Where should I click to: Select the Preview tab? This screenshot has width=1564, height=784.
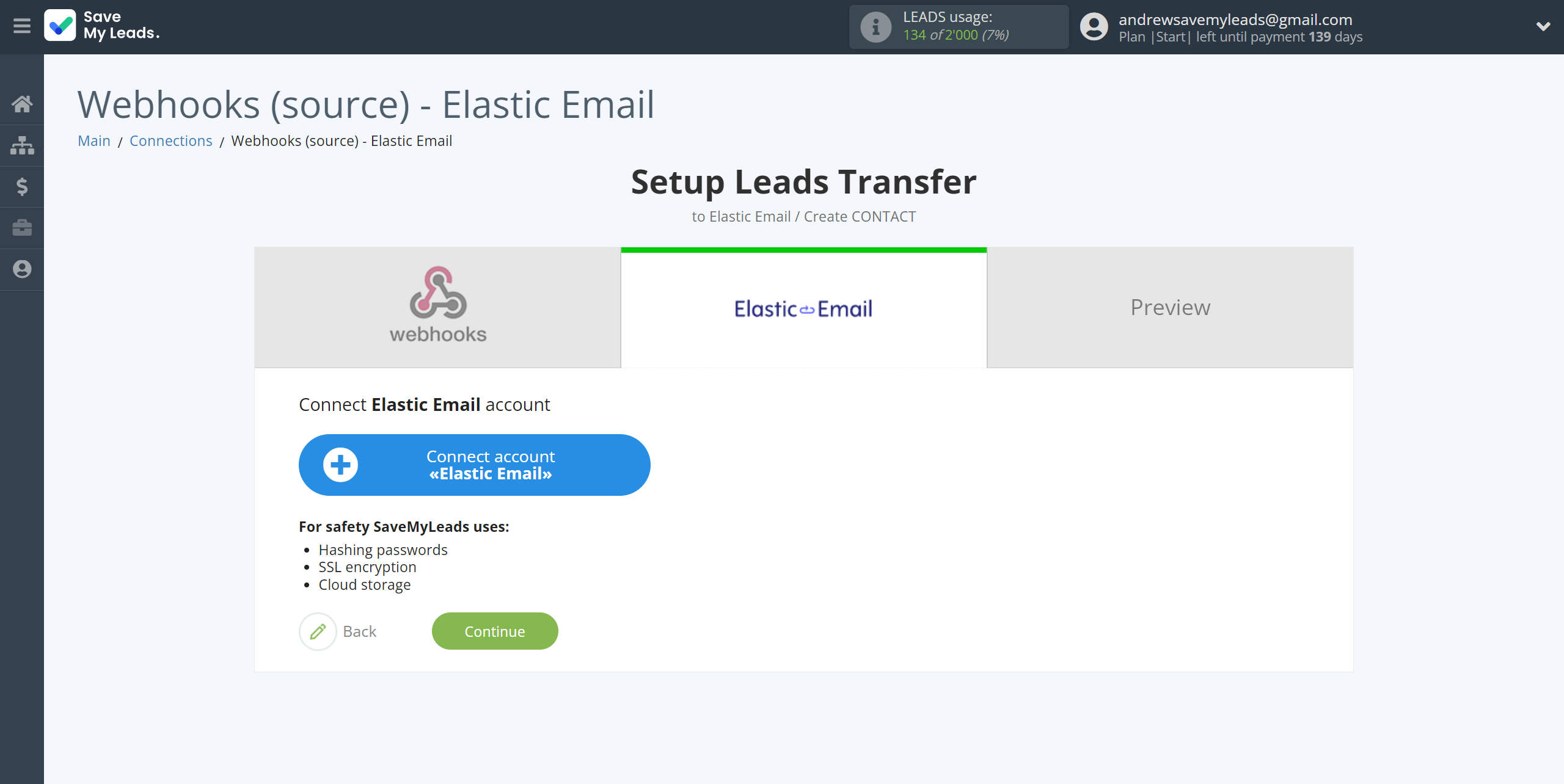(1169, 307)
